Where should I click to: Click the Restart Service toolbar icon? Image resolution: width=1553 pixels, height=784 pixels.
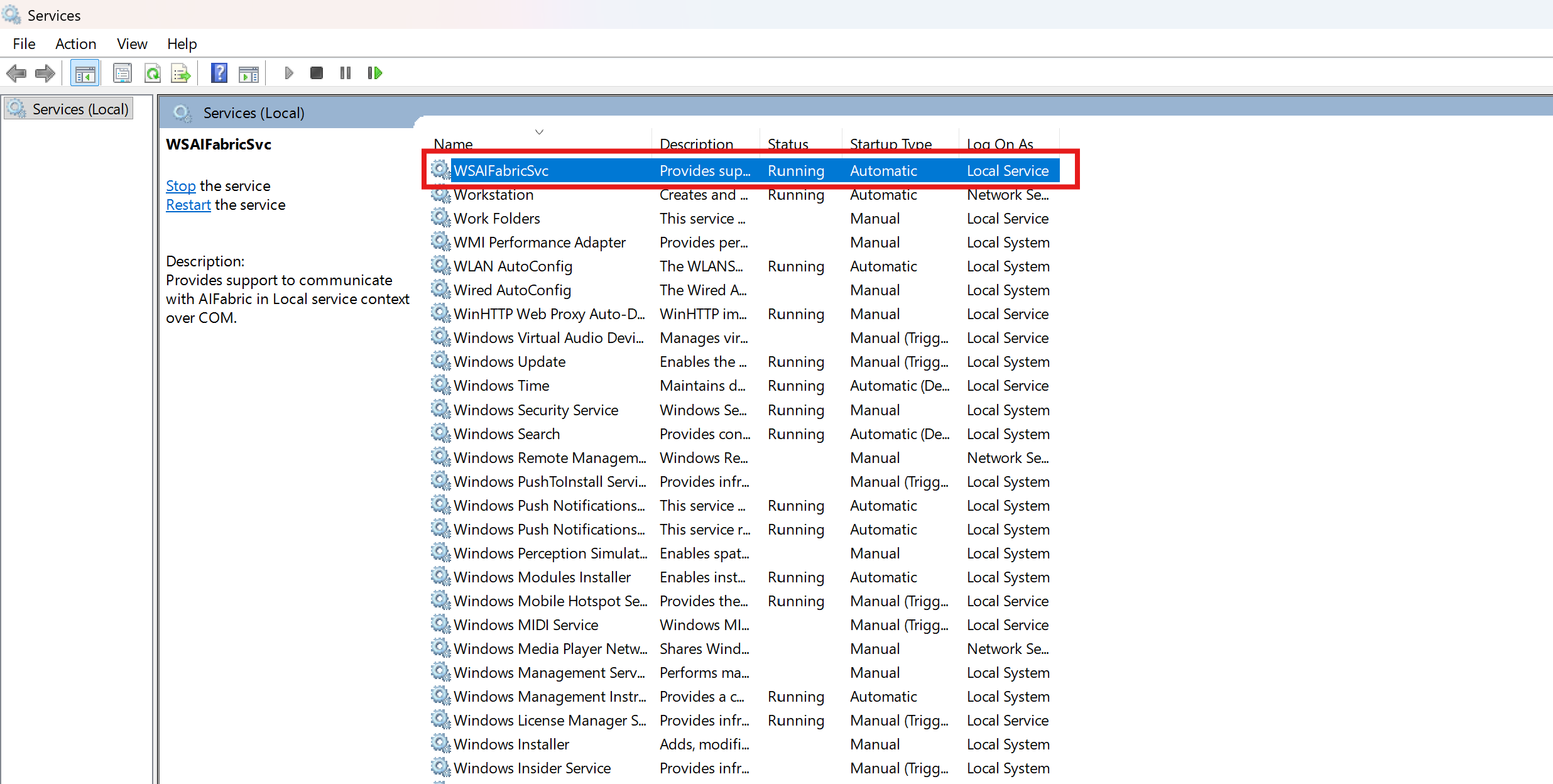pyautogui.click(x=375, y=73)
